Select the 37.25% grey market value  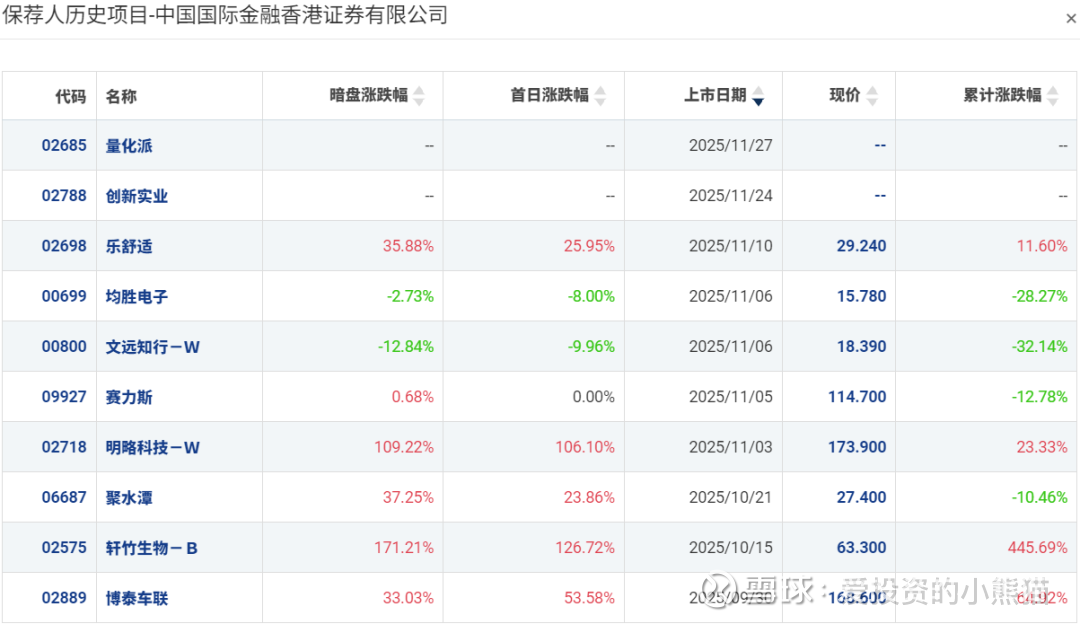click(408, 497)
